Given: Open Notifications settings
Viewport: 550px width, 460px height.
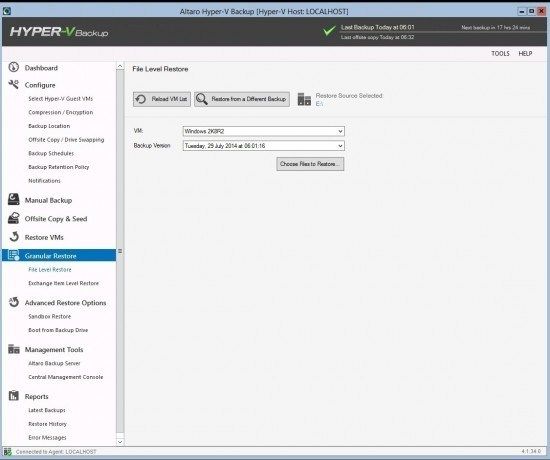Looking at the screenshot, I should [x=45, y=181].
